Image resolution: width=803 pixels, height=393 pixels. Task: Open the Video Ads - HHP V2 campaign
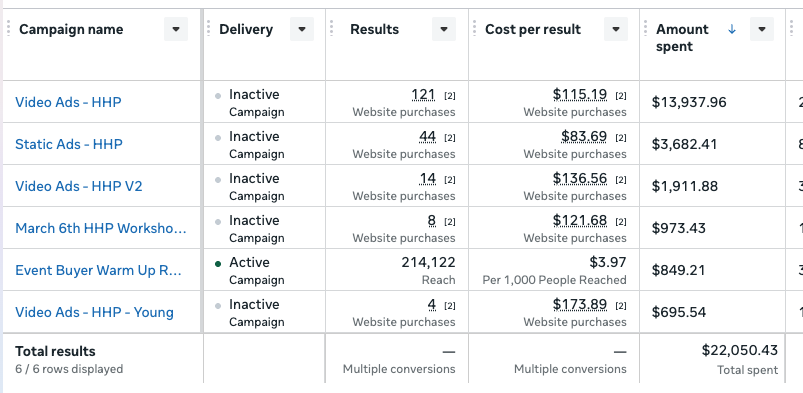pos(78,186)
